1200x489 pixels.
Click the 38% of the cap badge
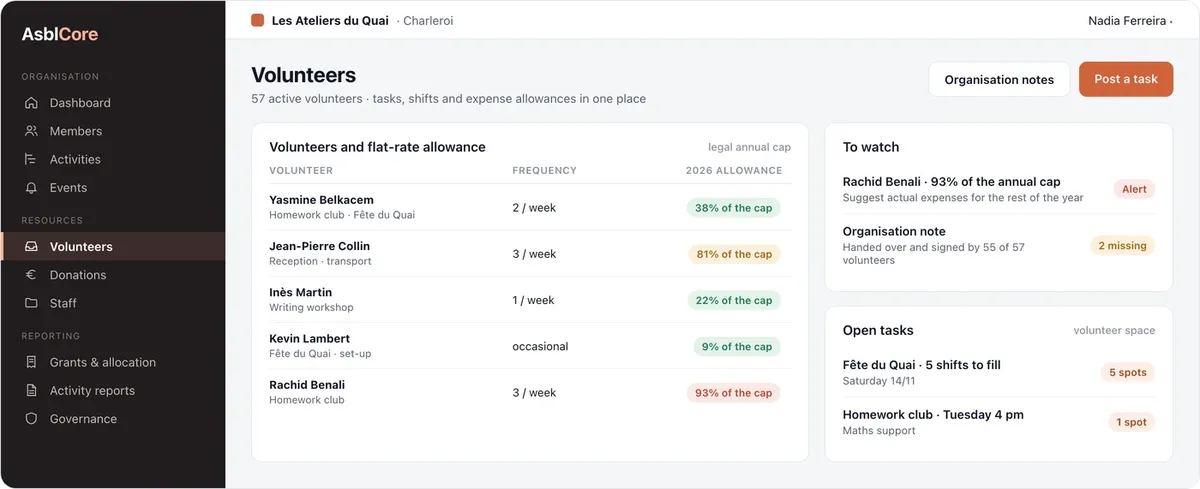click(x=733, y=208)
